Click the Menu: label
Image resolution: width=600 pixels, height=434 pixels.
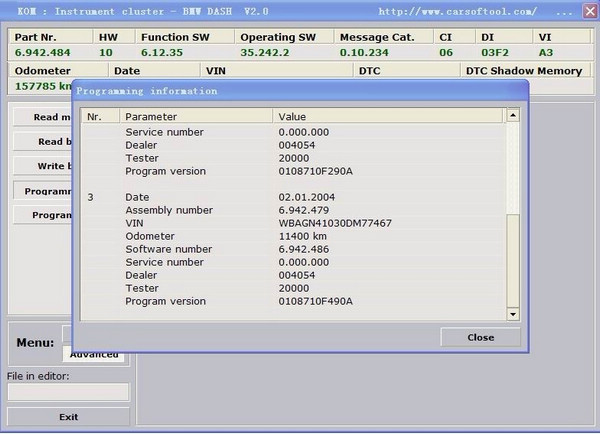(35, 343)
